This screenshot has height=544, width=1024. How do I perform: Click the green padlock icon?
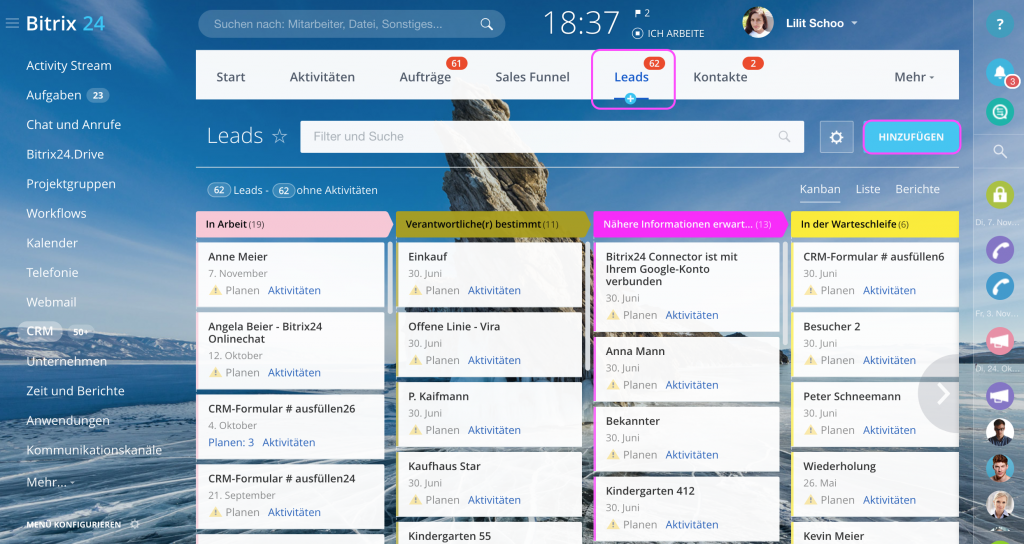pos(999,195)
